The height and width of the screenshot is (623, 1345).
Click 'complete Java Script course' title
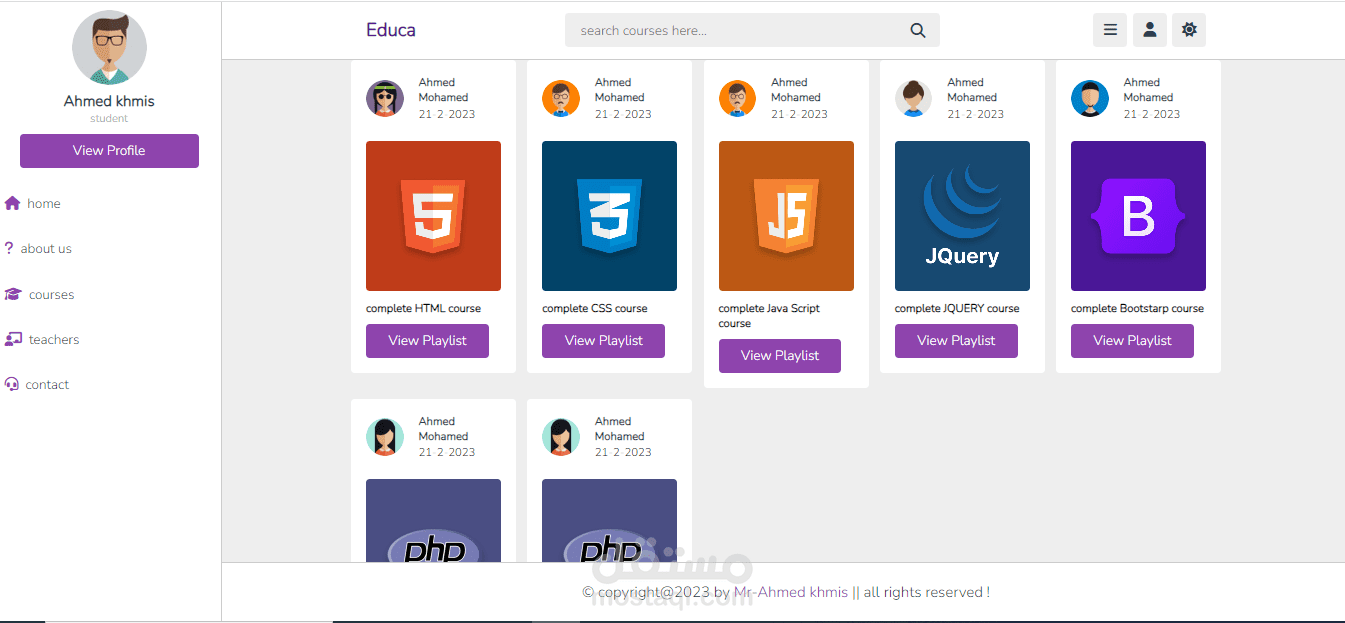pos(769,316)
